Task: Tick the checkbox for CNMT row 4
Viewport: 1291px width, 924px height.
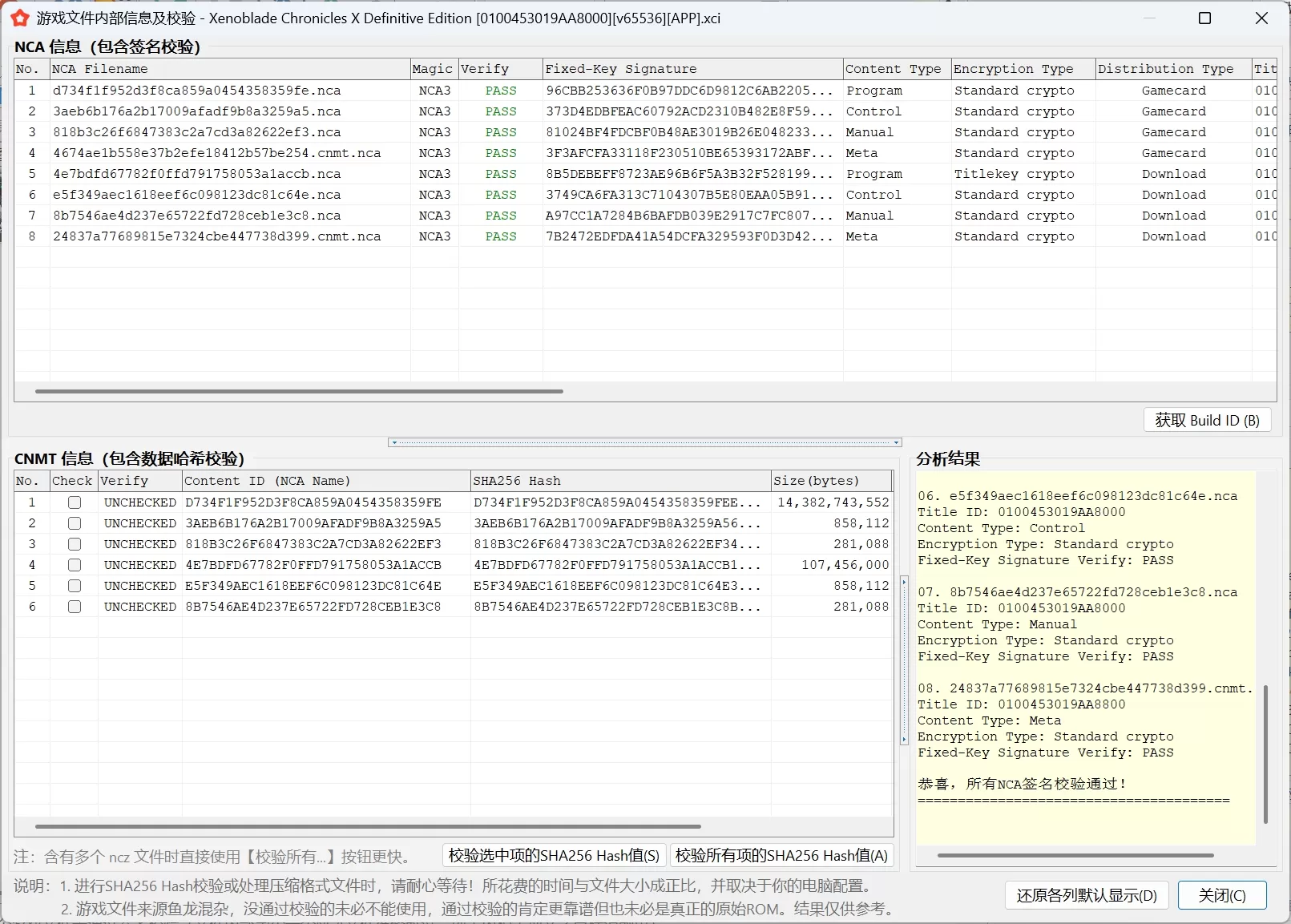Action: [x=75, y=565]
